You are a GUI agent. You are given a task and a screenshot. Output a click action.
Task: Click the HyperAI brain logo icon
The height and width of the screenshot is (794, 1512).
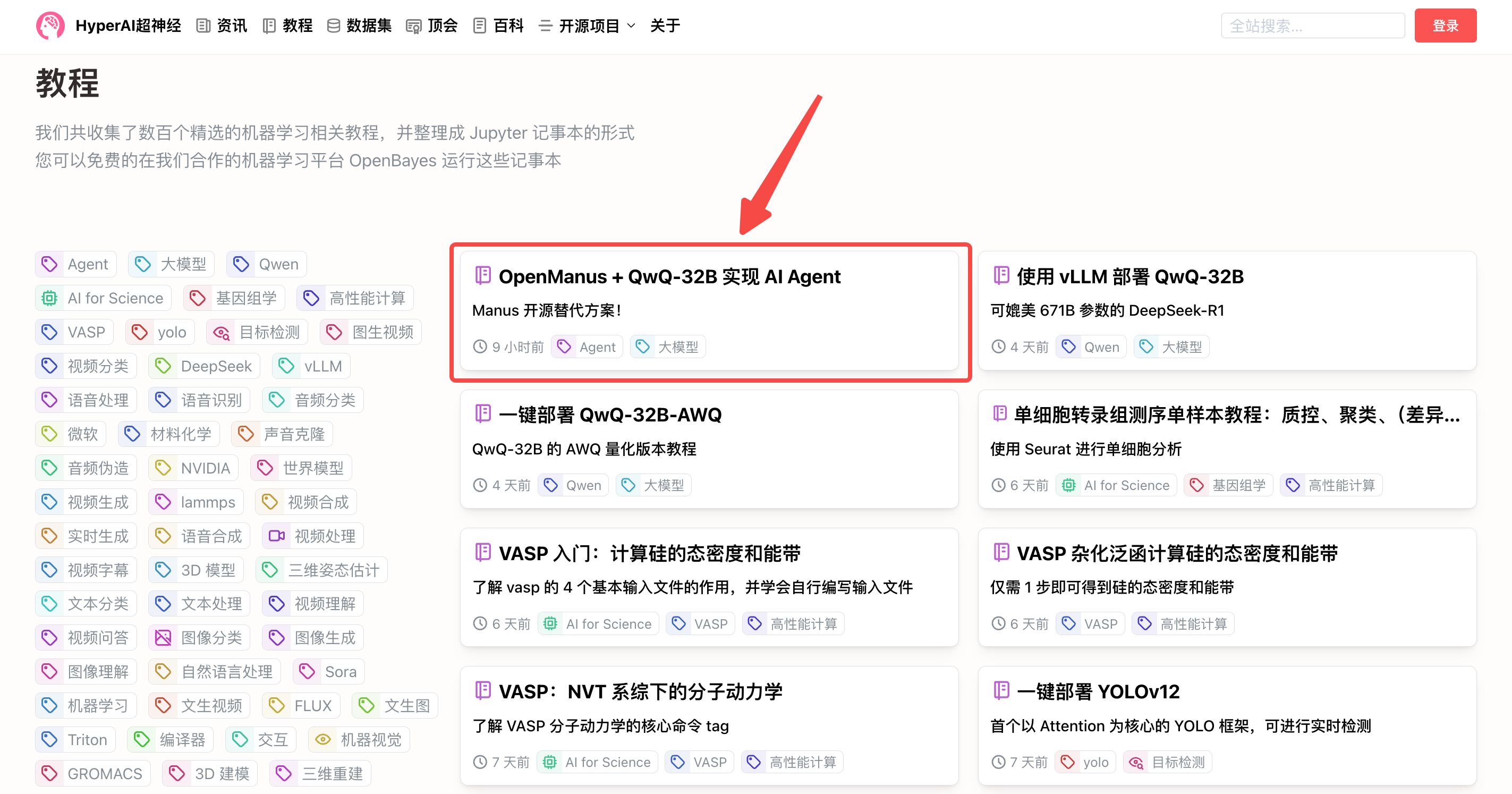pyautogui.click(x=50, y=26)
